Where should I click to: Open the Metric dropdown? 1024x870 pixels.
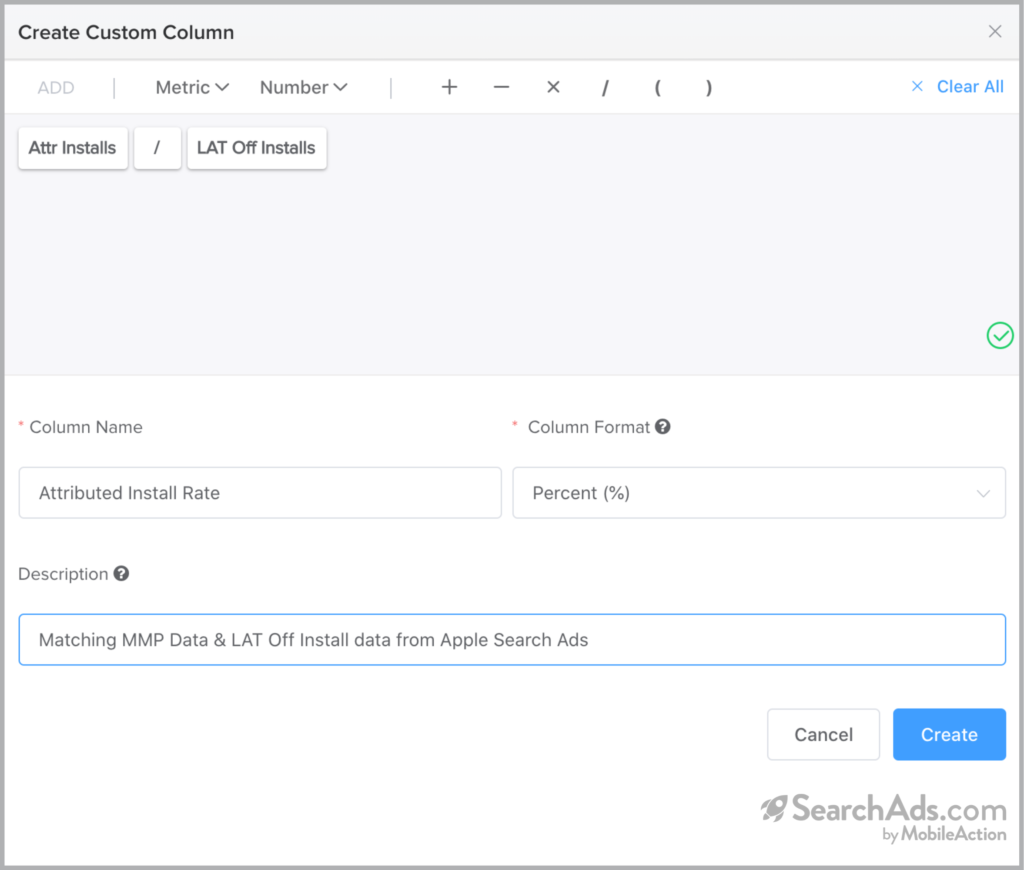click(192, 87)
